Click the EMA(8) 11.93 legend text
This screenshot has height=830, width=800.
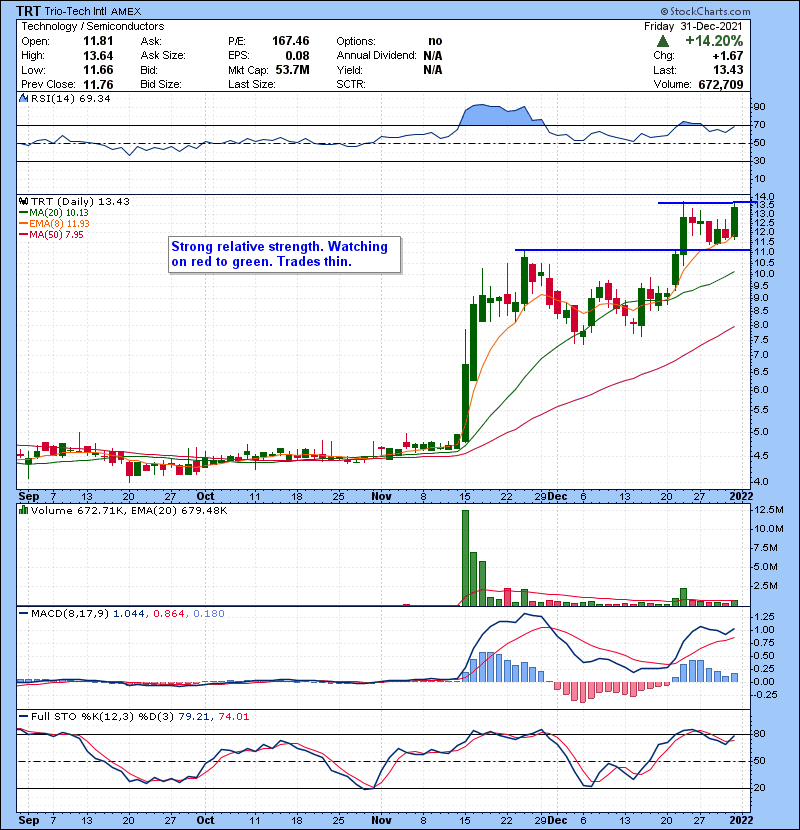[x=59, y=224]
